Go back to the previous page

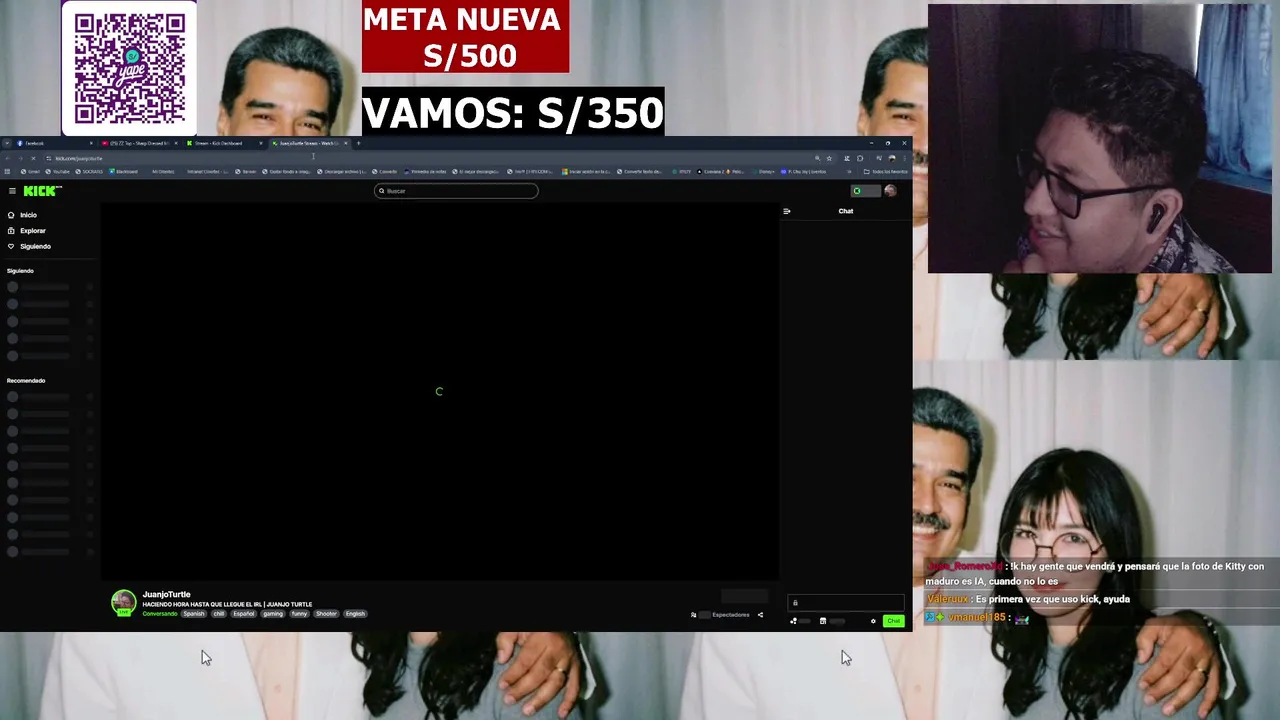[8, 158]
